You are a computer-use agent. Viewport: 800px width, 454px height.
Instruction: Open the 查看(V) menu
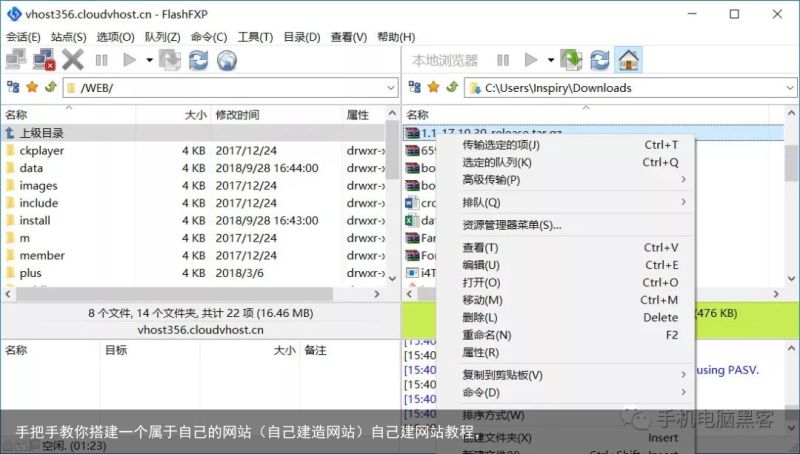coord(349,37)
